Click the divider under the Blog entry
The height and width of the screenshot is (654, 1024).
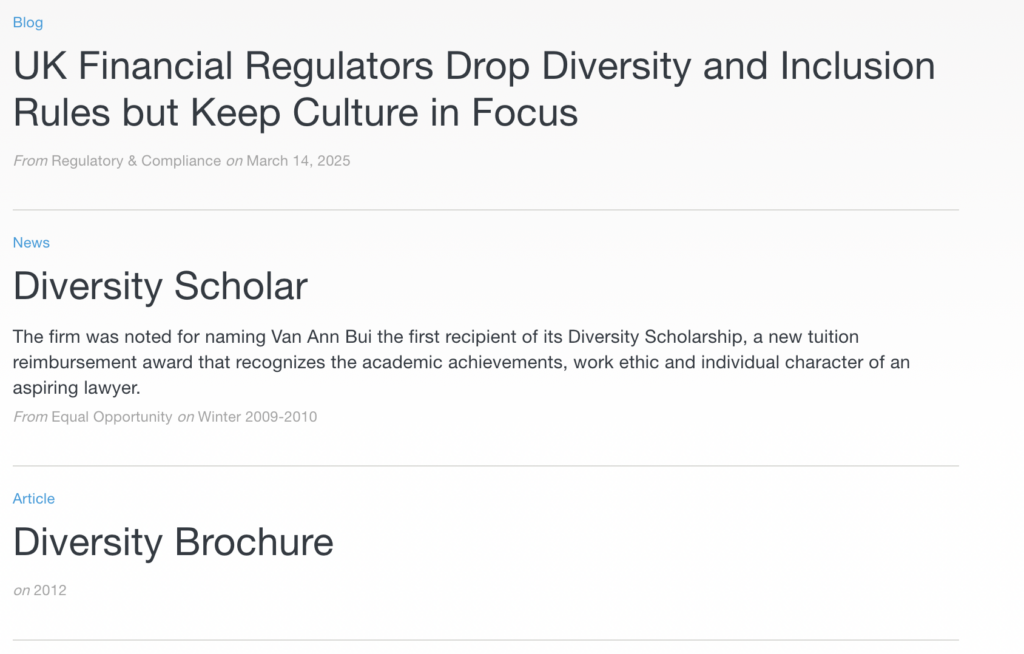[486, 210]
